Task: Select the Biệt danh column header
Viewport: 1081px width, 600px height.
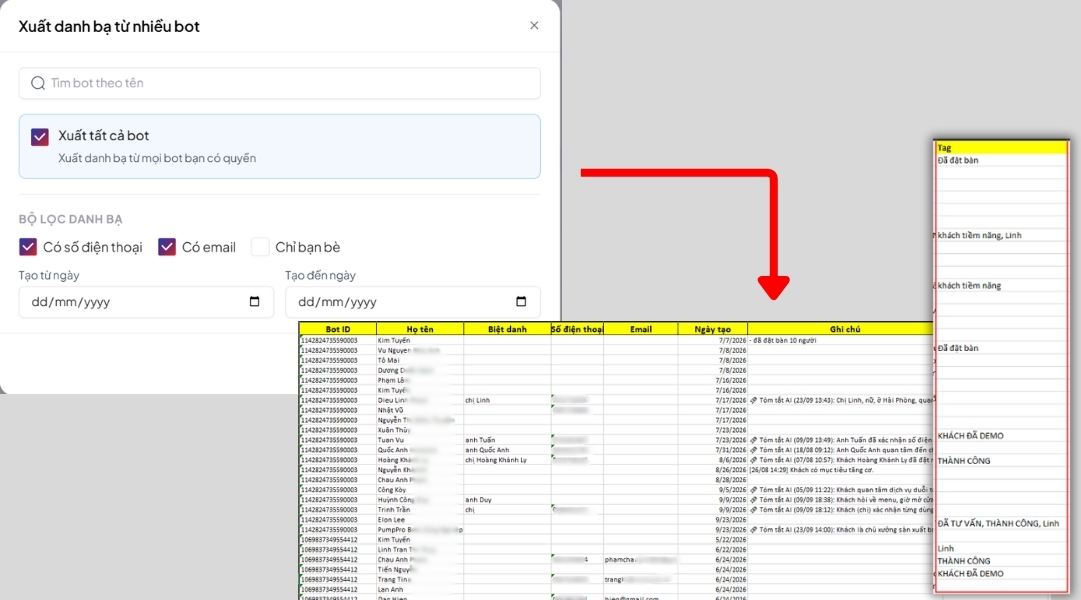Action: pos(507,329)
